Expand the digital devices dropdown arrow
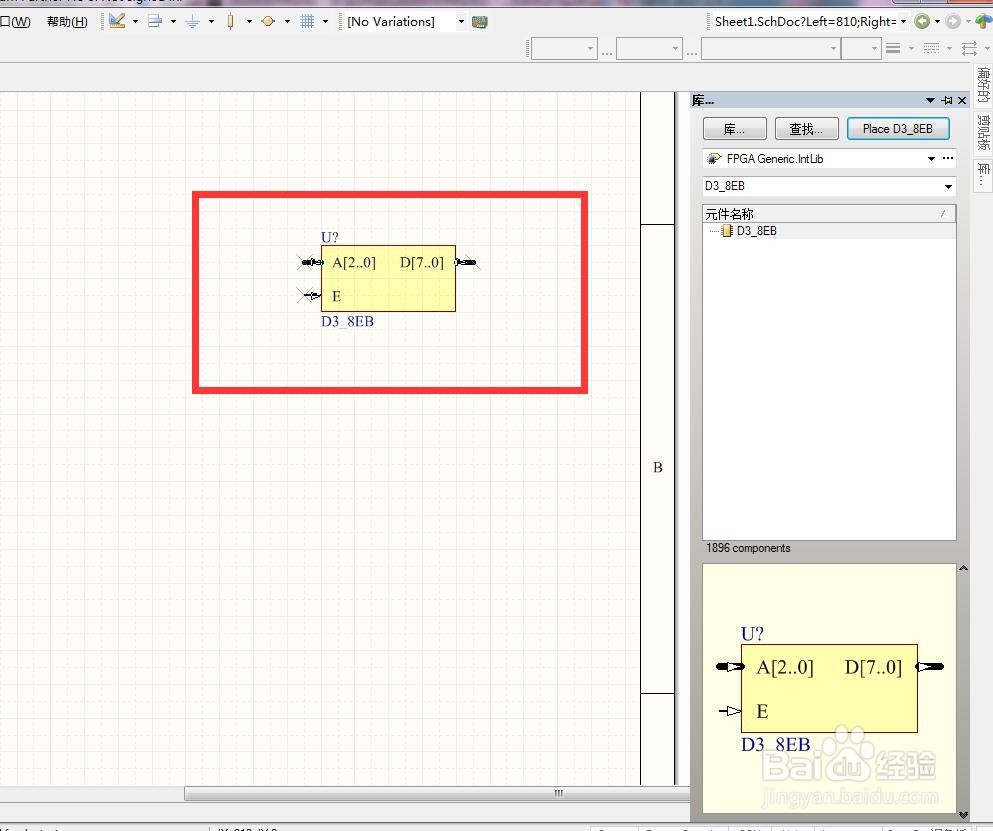 [x=250, y=22]
